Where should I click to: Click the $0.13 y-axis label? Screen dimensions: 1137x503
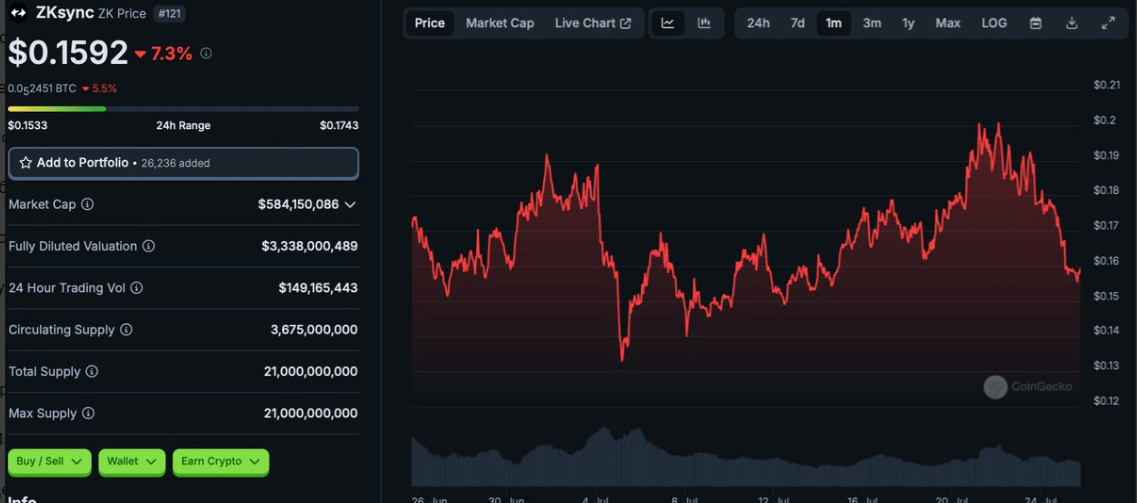1107,366
